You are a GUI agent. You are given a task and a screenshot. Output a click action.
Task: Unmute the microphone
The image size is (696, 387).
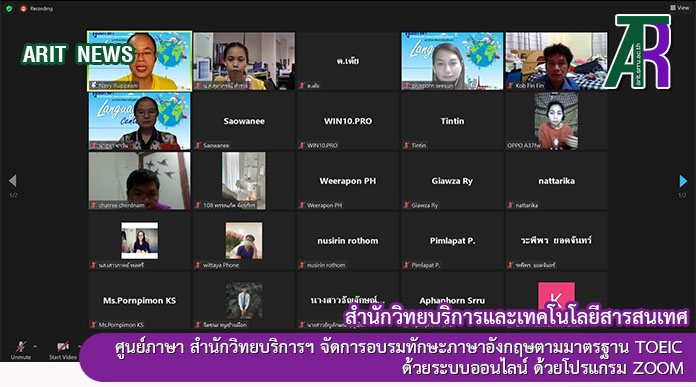(20, 350)
